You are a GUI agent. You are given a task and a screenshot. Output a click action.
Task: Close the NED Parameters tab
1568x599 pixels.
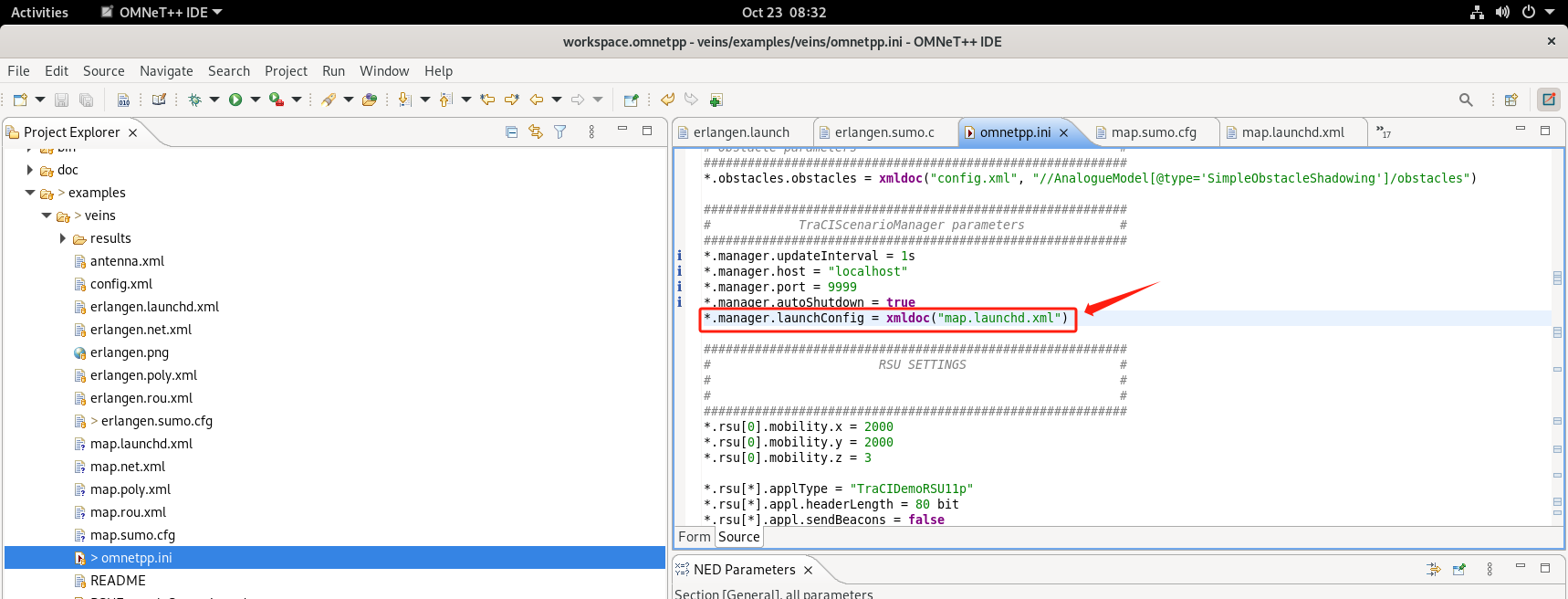(809, 570)
